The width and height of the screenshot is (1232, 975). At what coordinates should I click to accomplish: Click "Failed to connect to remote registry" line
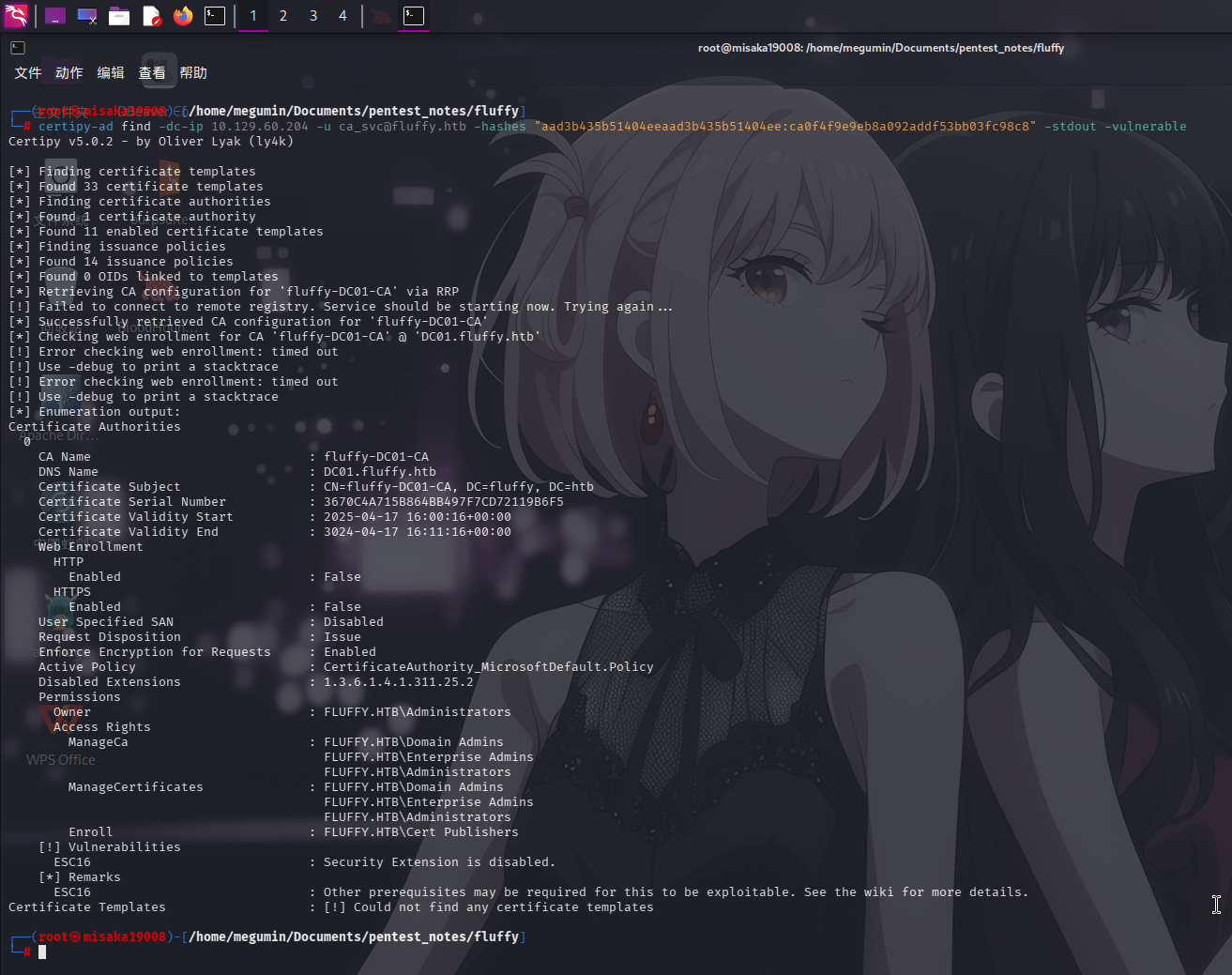[341, 307]
